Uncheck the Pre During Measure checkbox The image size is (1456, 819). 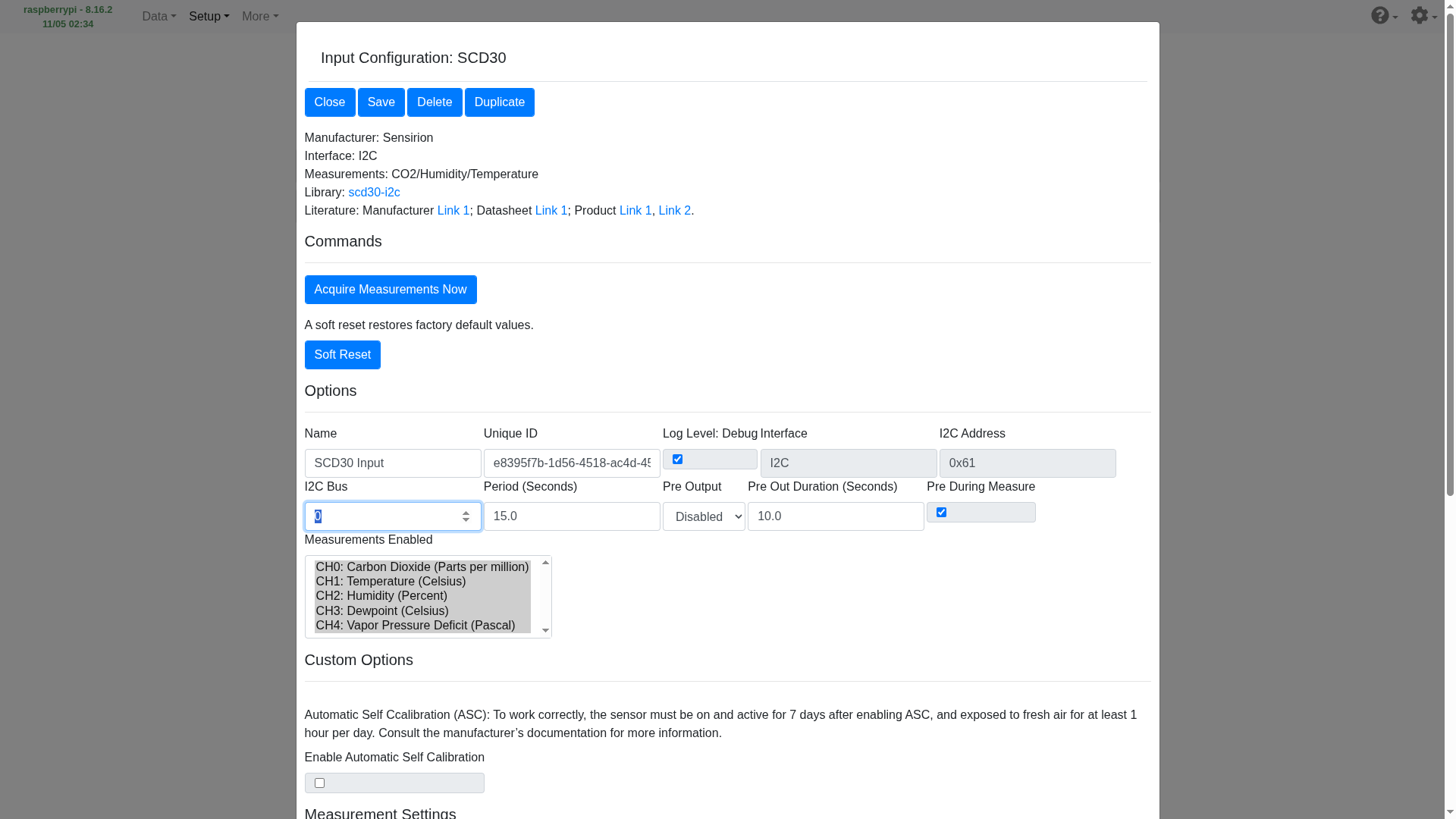(x=942, y=513)
